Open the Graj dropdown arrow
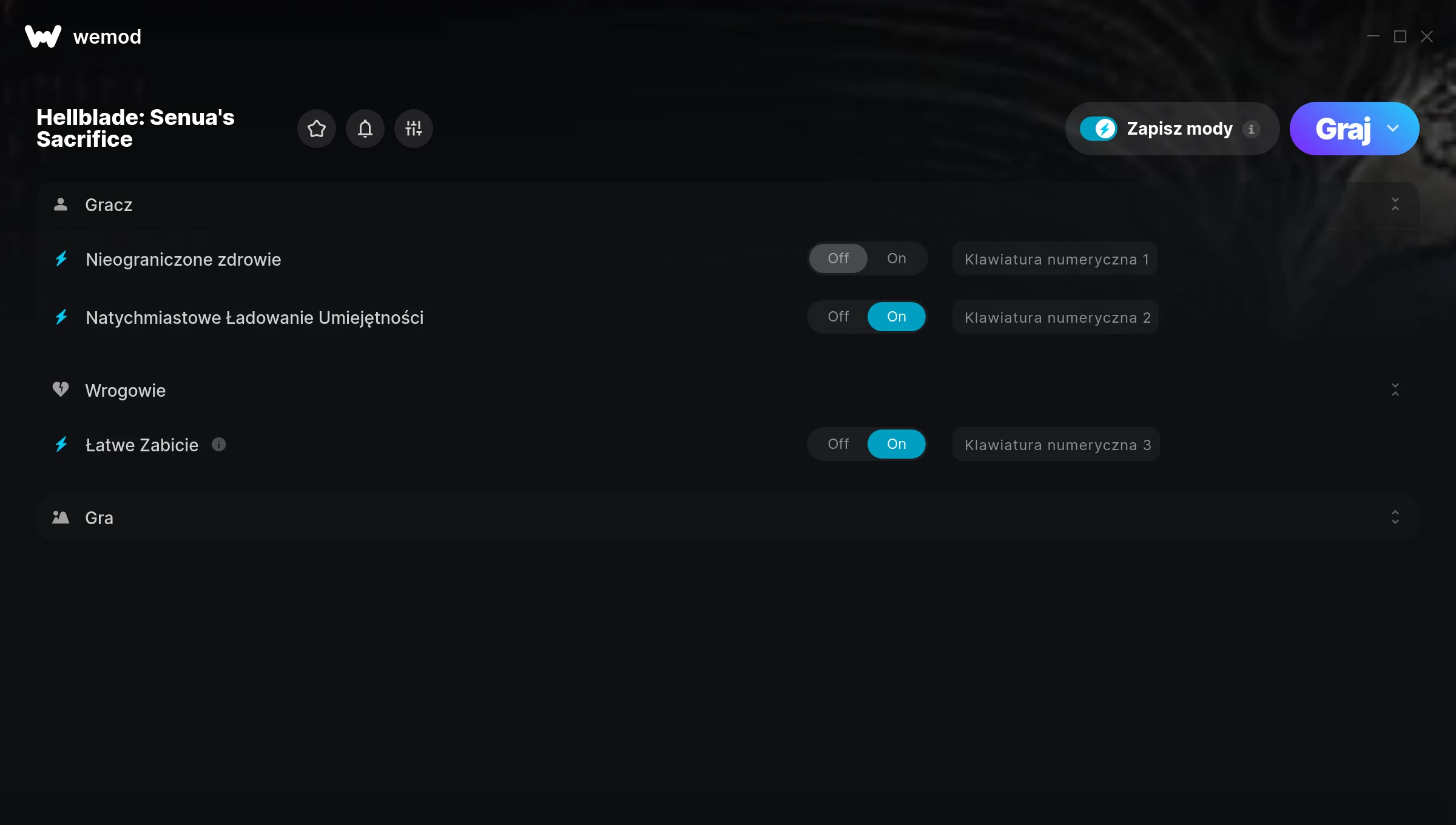This screenshot has height=825, width=1456. (x=1393, y=129)
